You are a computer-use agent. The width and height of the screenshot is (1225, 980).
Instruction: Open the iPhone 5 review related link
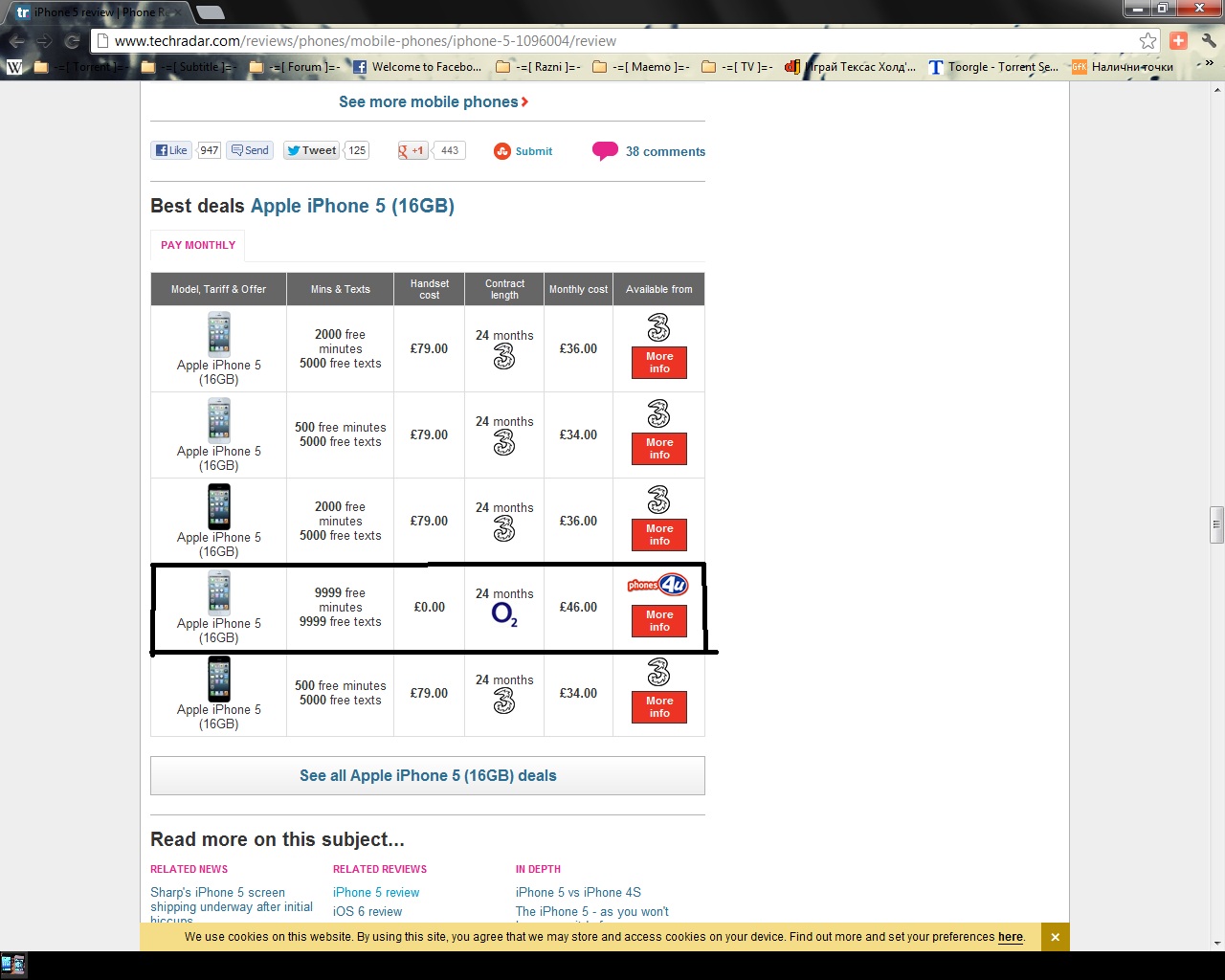(x=376, y=893)
